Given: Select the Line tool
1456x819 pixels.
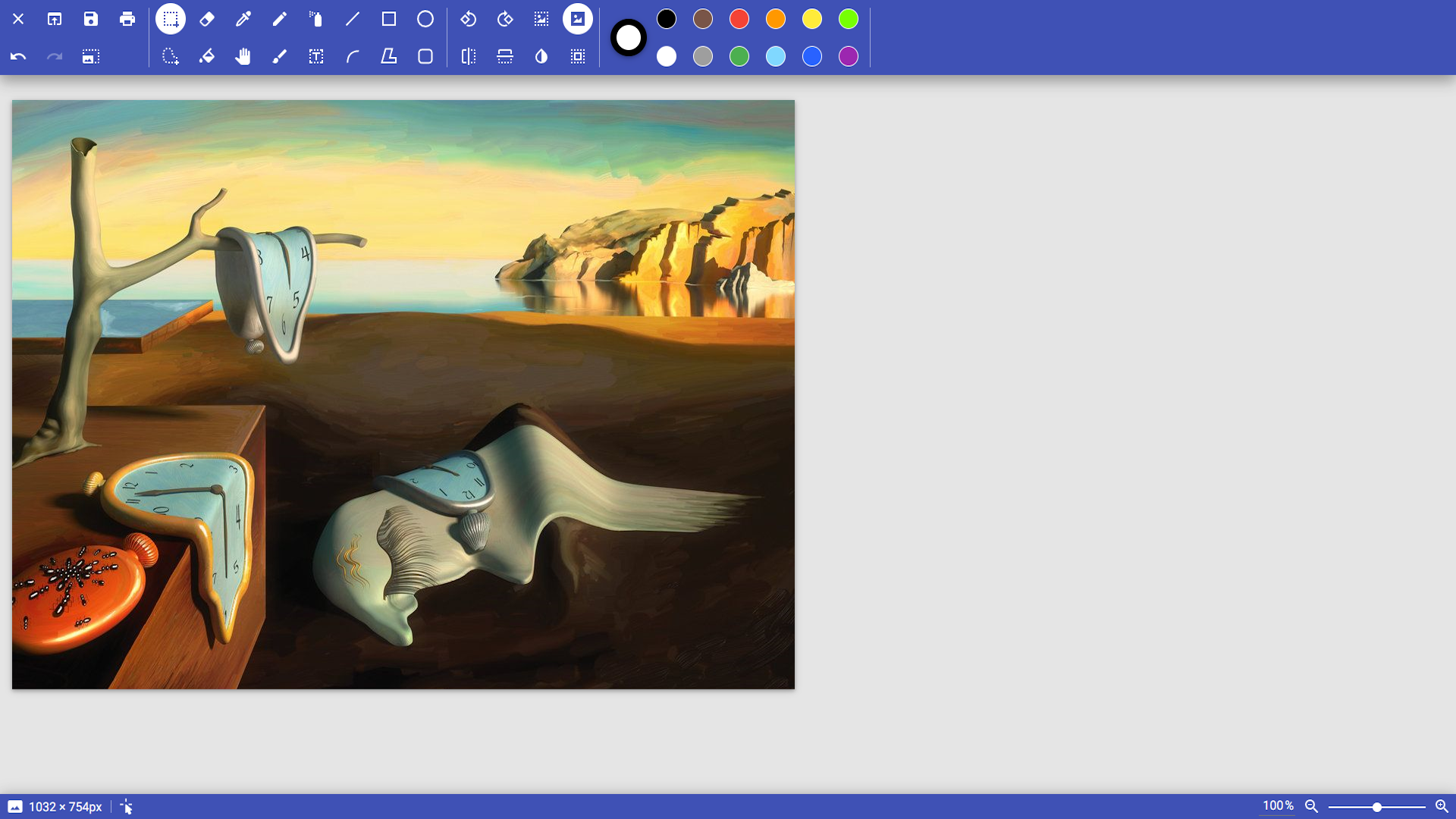Looking at the screenshot, I should 353,19.
